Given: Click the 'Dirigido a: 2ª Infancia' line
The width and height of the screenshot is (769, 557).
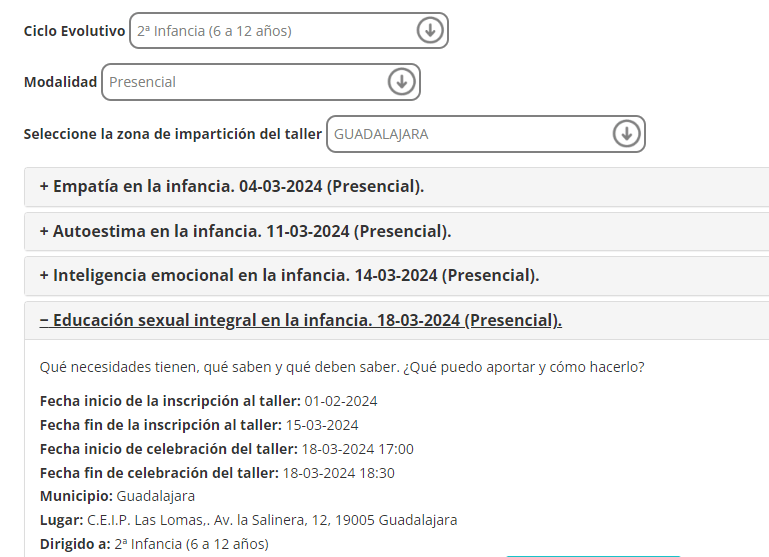Looking at the screenshot, I should pyautogui.click(x=154, y=544).
